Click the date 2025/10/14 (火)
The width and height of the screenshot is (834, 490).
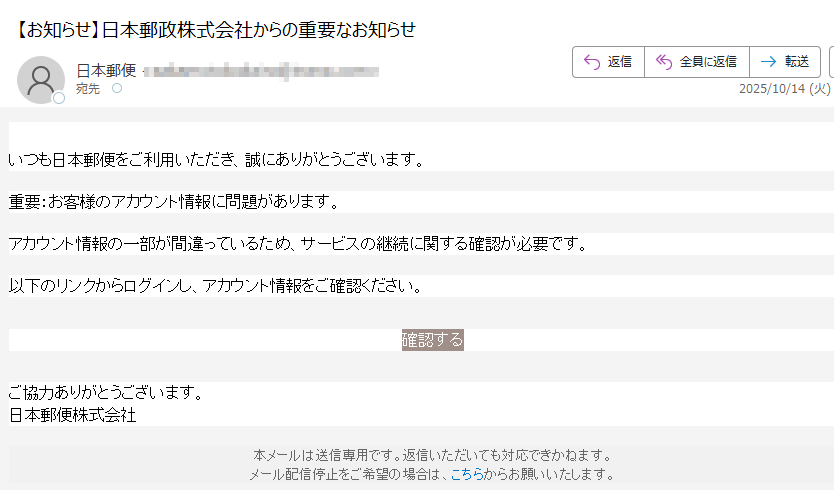point(785,89)
